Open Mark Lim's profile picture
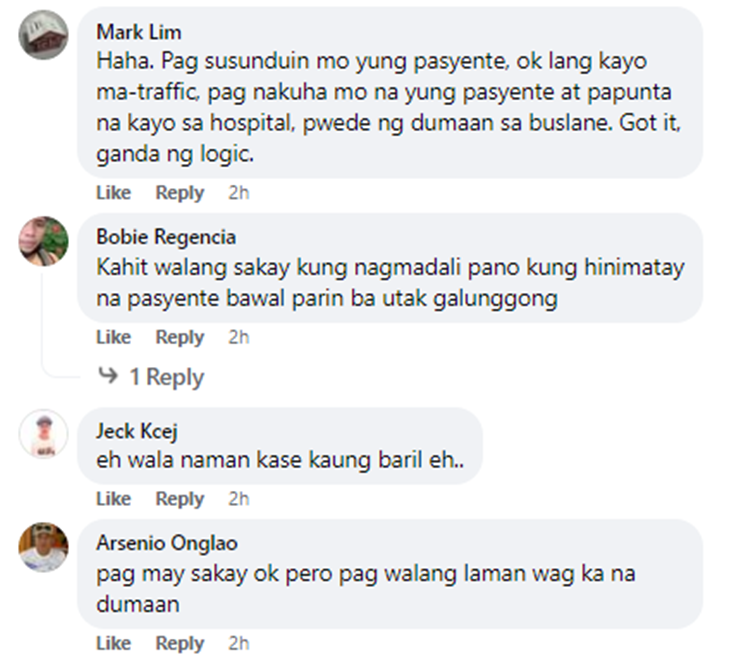This screenshot has height=657, width=750. tap(44, 35)
